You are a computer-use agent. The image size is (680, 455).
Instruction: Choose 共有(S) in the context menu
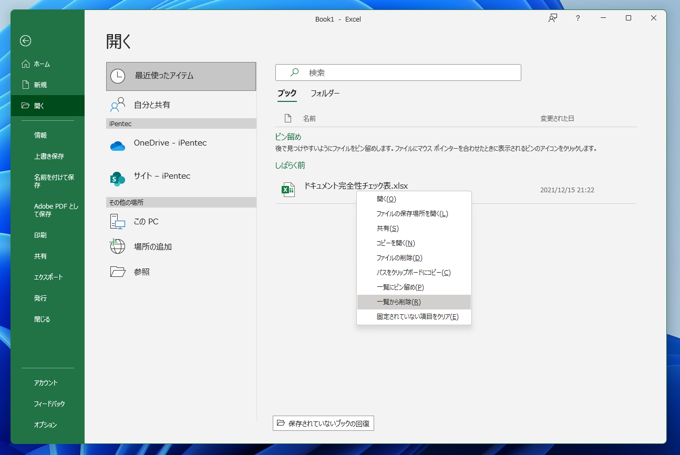tap(414, 229)
